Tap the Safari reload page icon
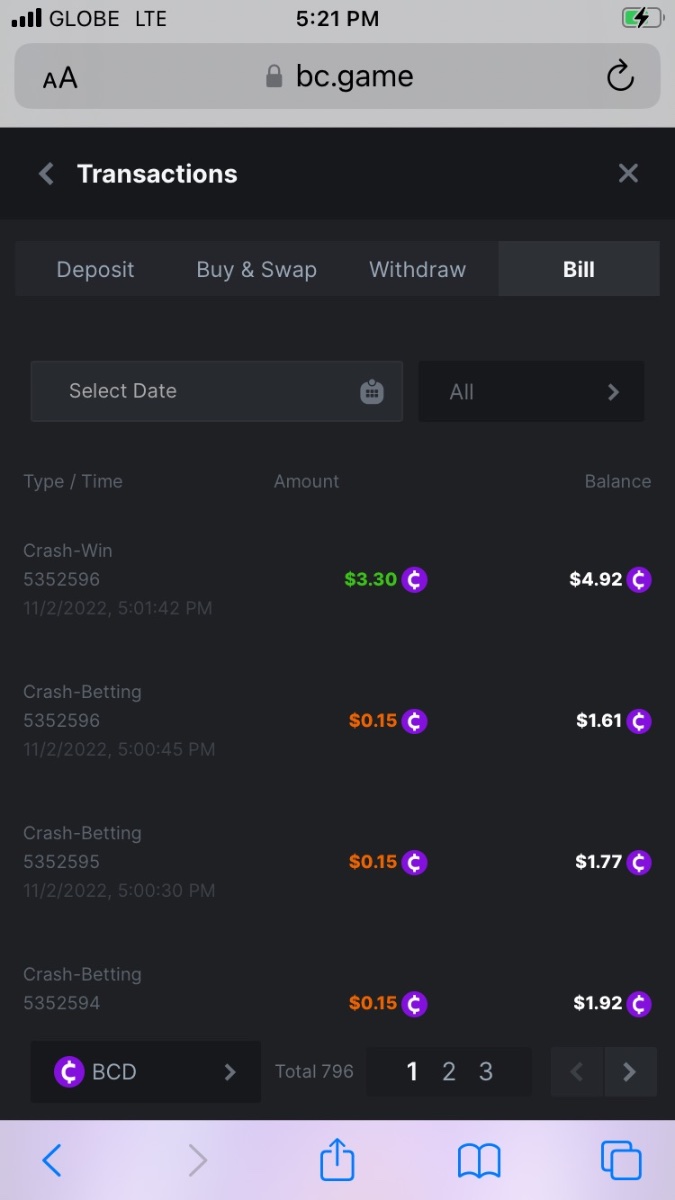 [x=620, y=77]
